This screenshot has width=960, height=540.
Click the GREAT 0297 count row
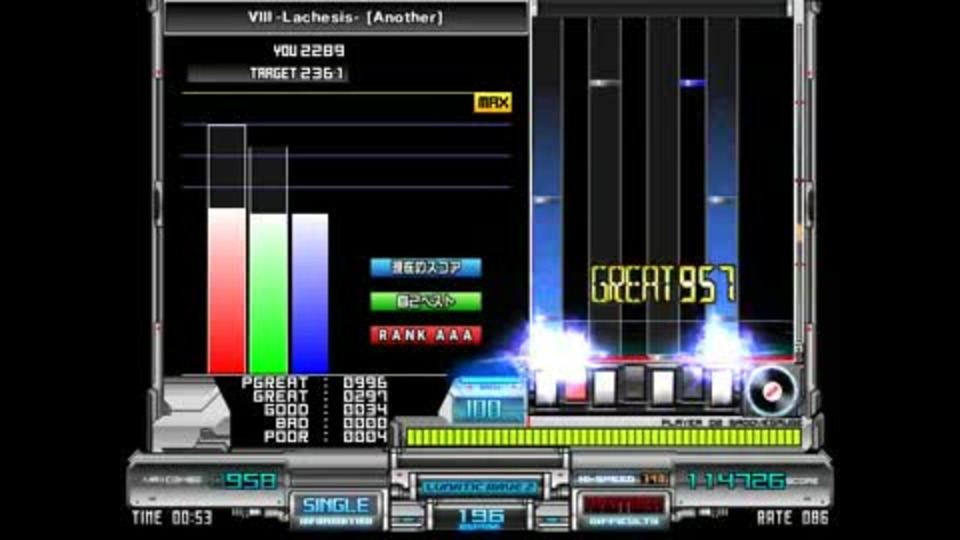[x=320, y=396]
